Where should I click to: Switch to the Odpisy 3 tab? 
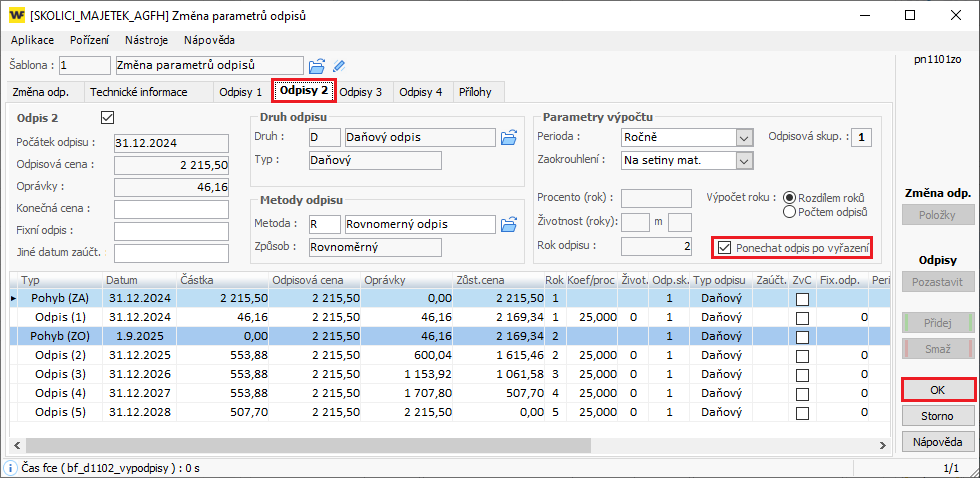[x=360, y=92]
